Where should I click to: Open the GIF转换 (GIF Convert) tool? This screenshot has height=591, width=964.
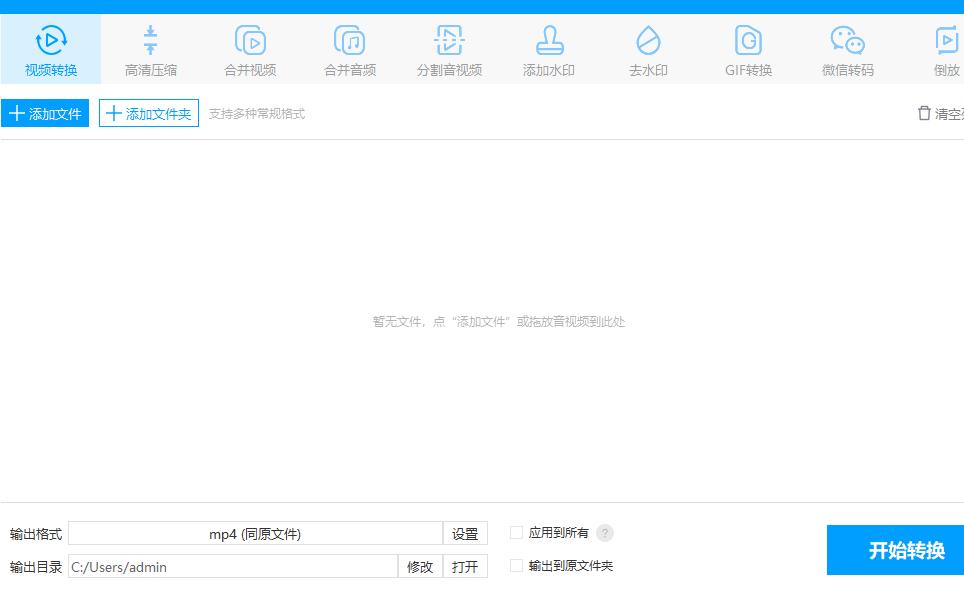click(748, 48)
